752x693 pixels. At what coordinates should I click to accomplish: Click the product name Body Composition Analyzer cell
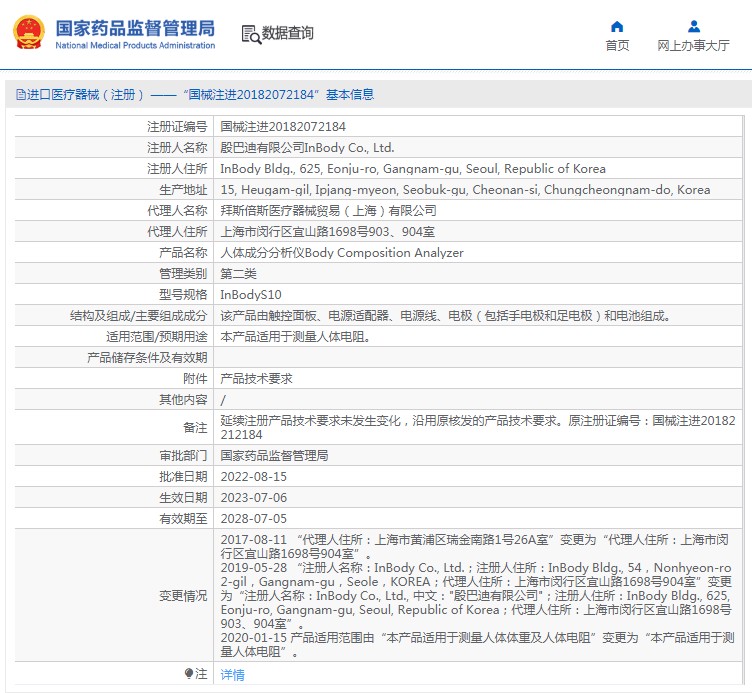(x=342, y=253)
